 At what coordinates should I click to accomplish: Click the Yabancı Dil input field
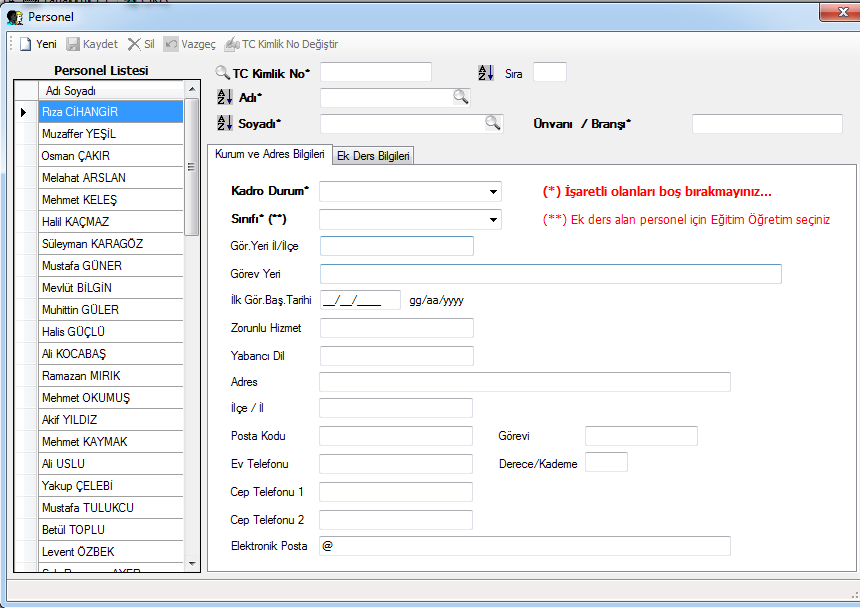[x=397, y=356]
